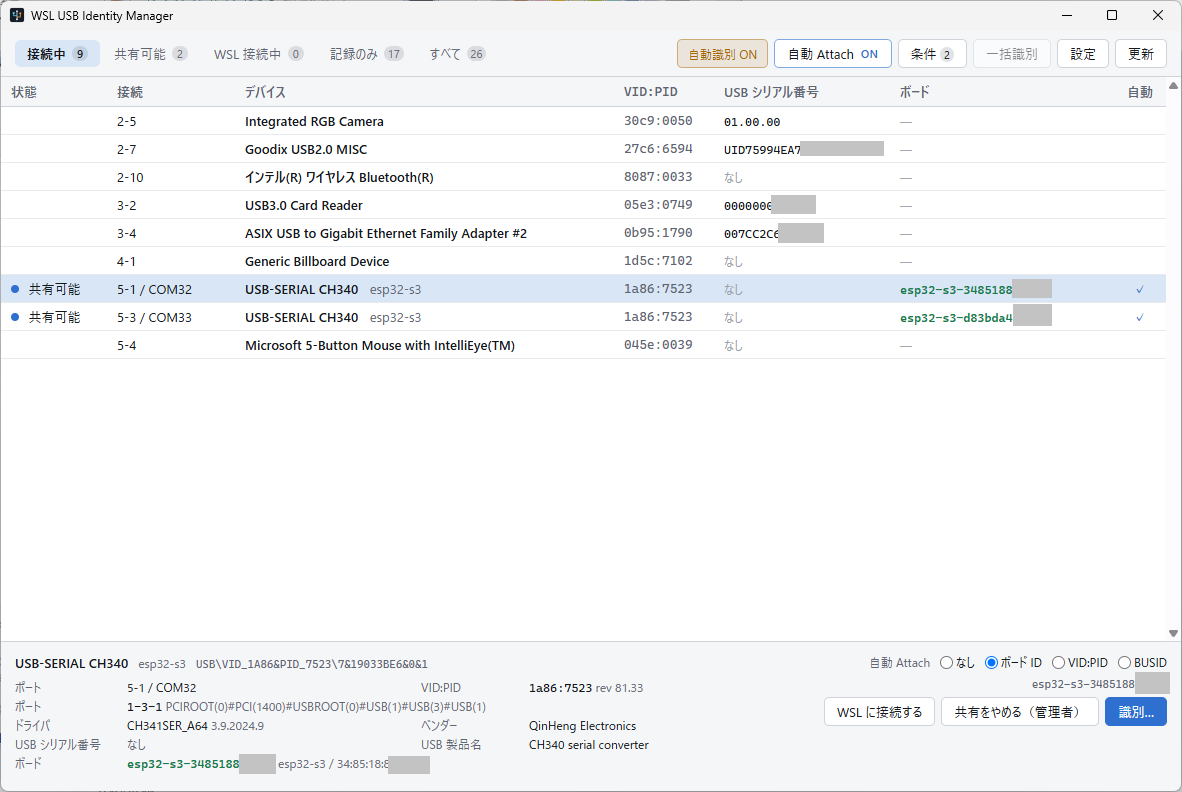Select the VID:PID radio button
Screen dimensions: 1182x792
[1058, 662]
